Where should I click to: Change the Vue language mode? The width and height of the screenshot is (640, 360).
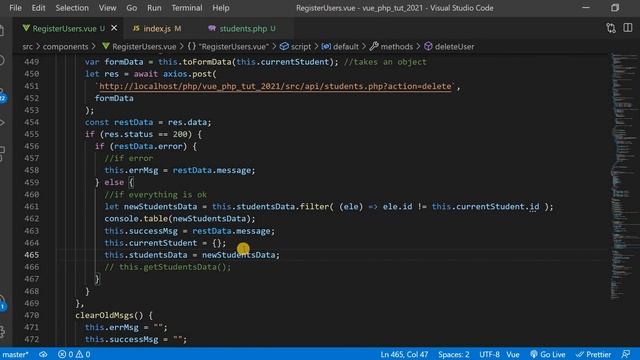pos(513,354)
